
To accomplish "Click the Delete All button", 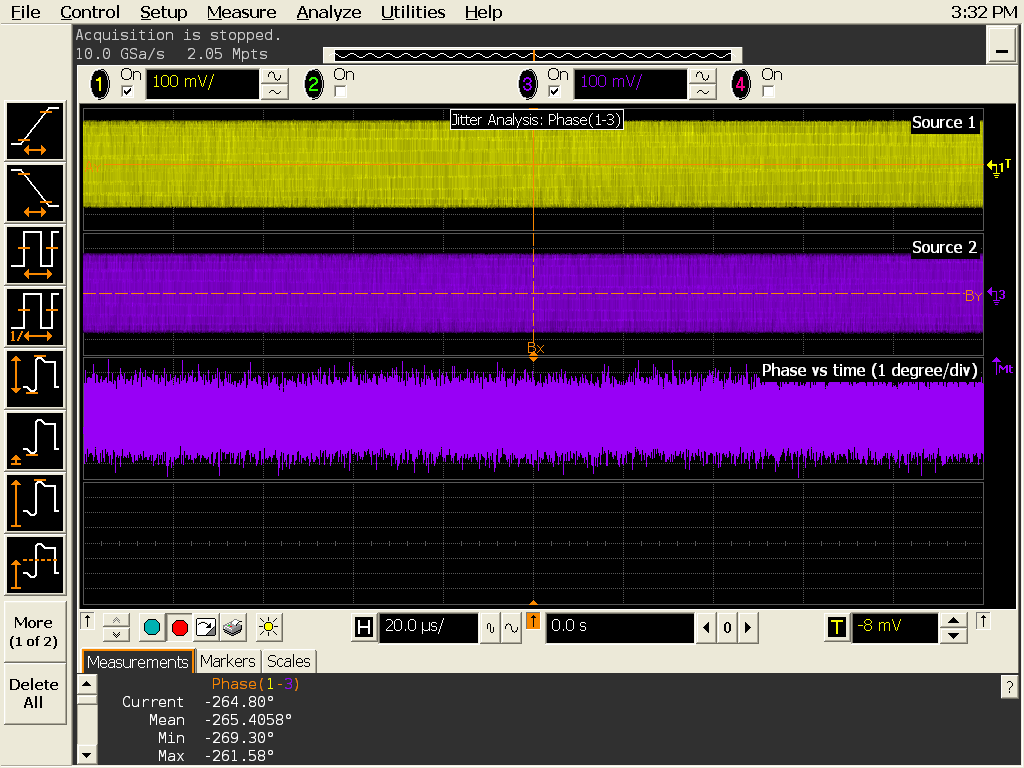I will pos(34,693).
